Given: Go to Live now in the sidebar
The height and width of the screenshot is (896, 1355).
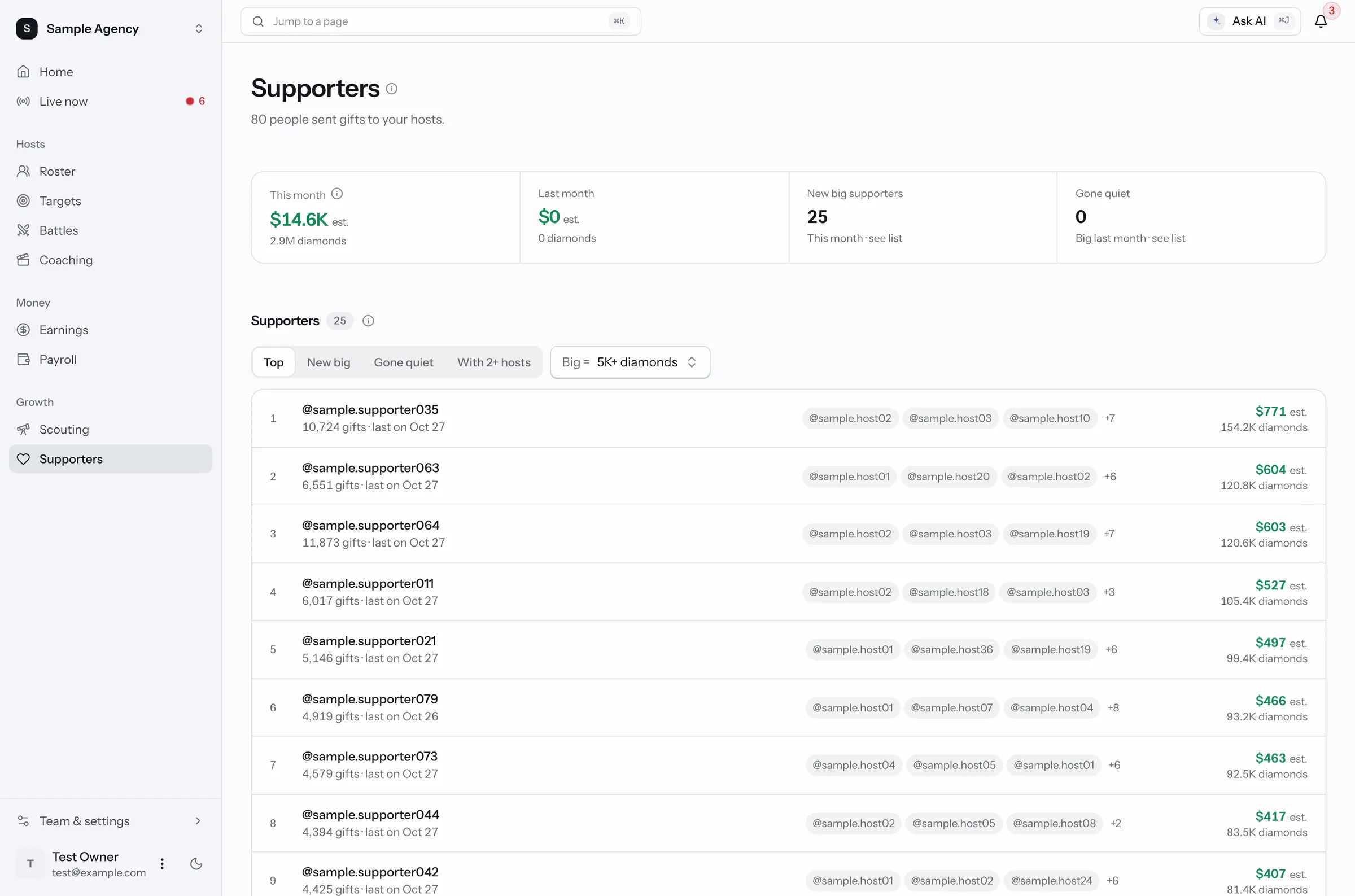Looking at the screenshot, I should click(x=111, y=101).
